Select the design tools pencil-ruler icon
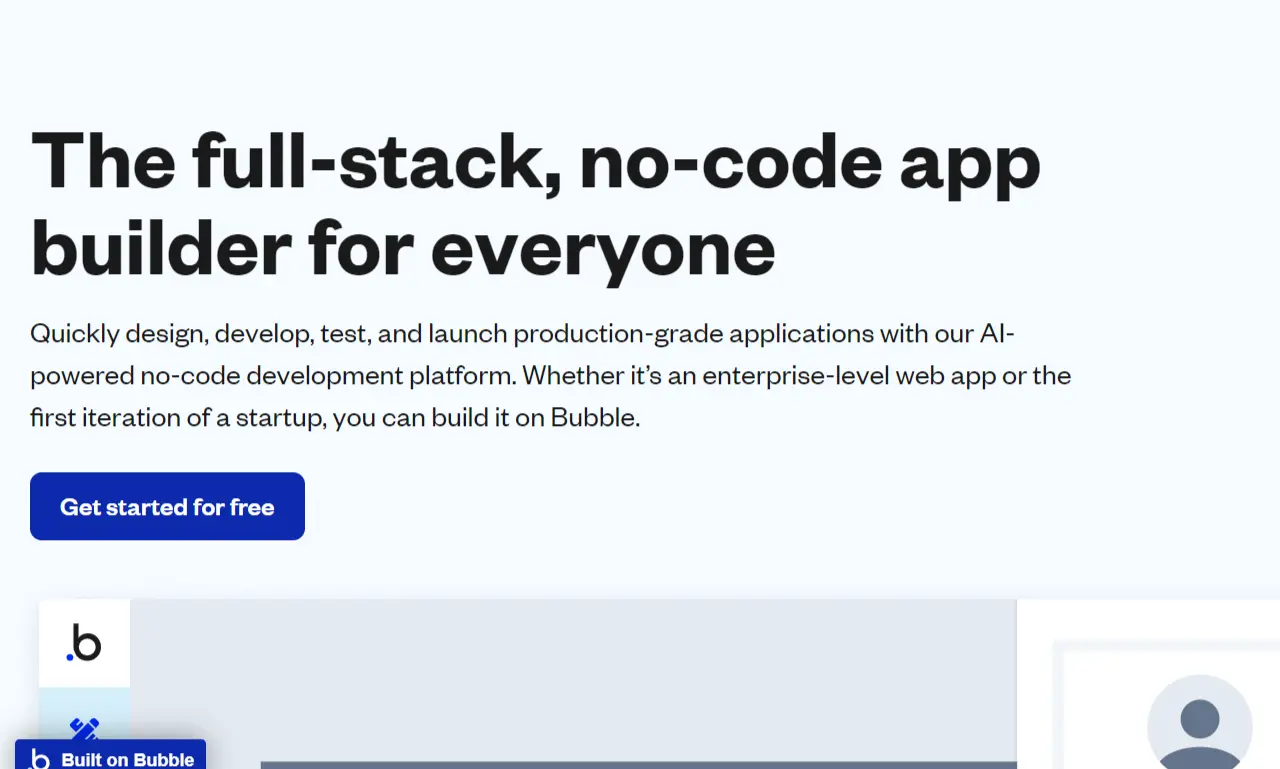The width and height of the screenshot is (1280, 769). tap(84, 728)
